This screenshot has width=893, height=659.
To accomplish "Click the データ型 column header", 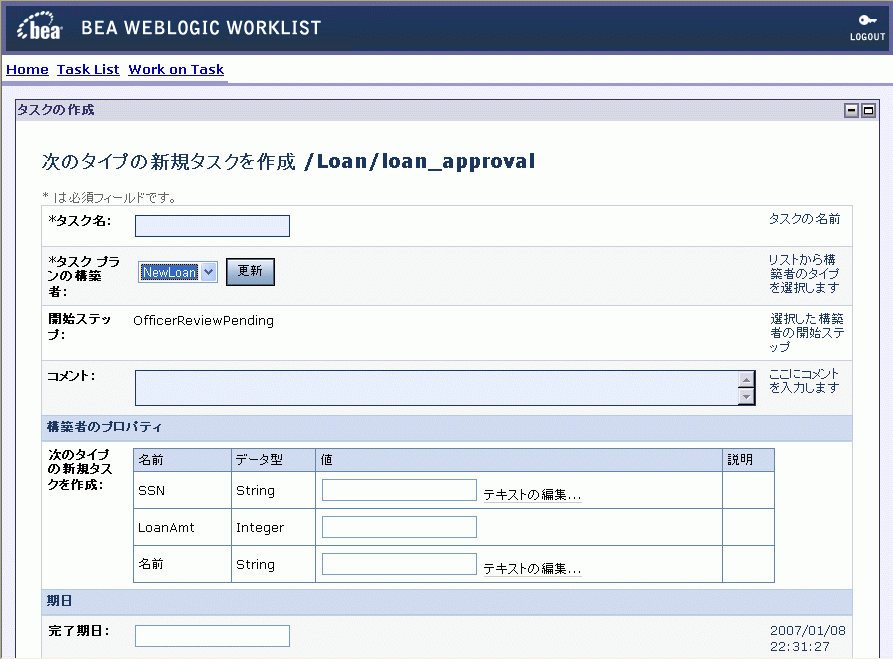I will click(273, 460).
